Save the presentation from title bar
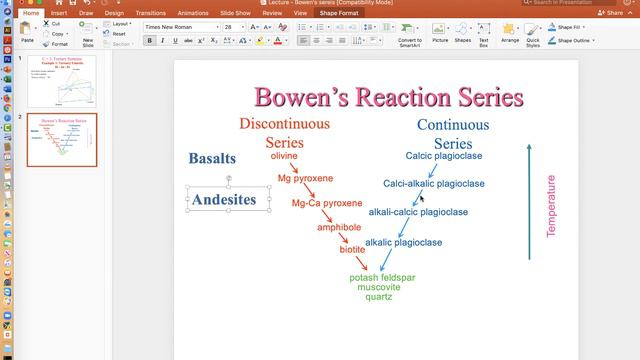This screenshot has height=360, width=640. click(73, 2)
